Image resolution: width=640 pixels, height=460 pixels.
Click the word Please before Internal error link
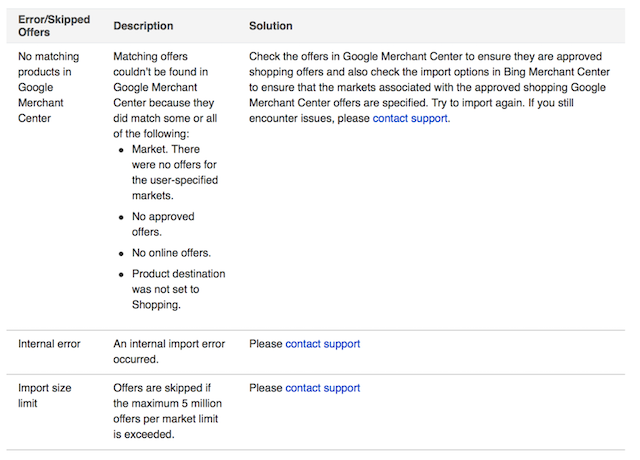pyautogui.click(x=266, y=344)
